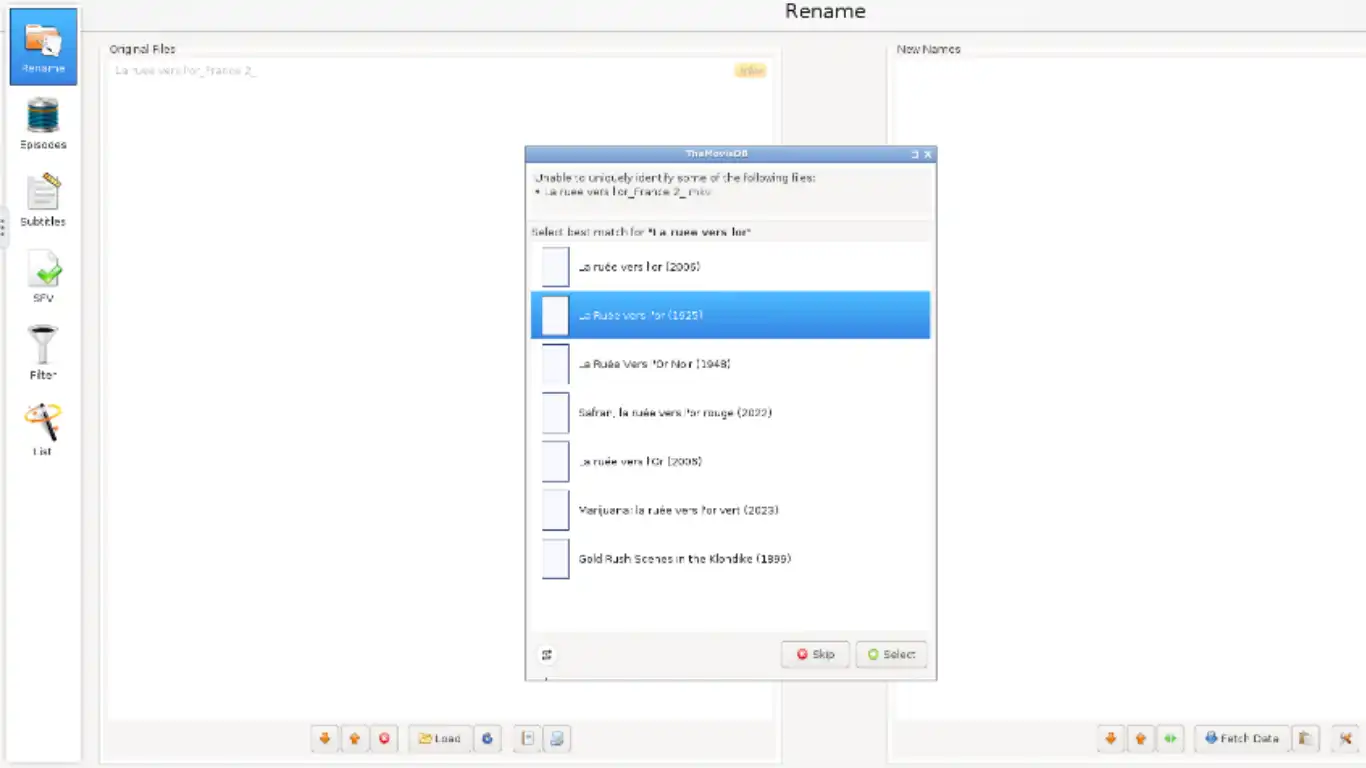Move item down in Original Files list
Image resolution: width=1366 pixels, height=768 pixels.
(x=324, y=739)
